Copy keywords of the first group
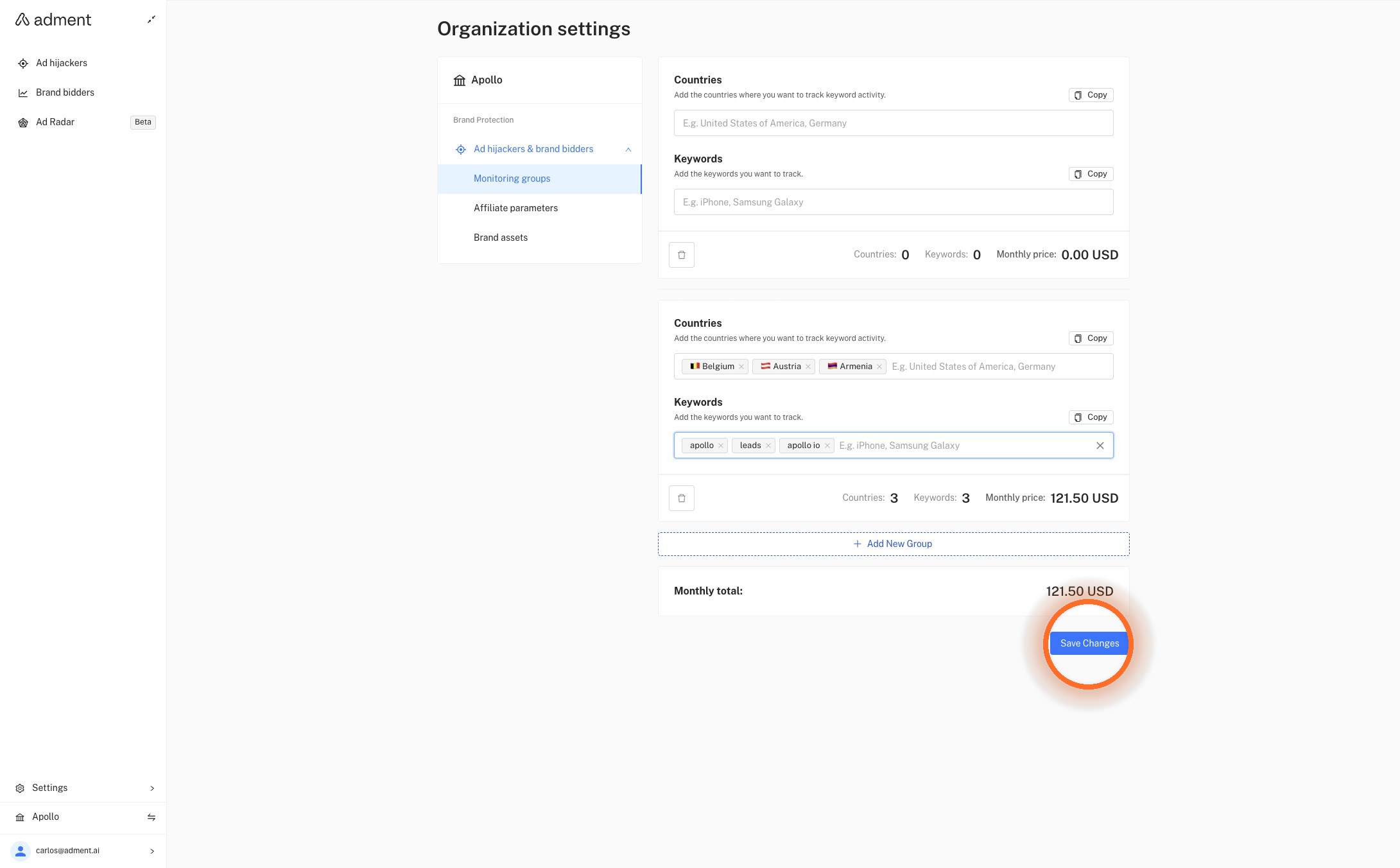 coord(1091,174)
